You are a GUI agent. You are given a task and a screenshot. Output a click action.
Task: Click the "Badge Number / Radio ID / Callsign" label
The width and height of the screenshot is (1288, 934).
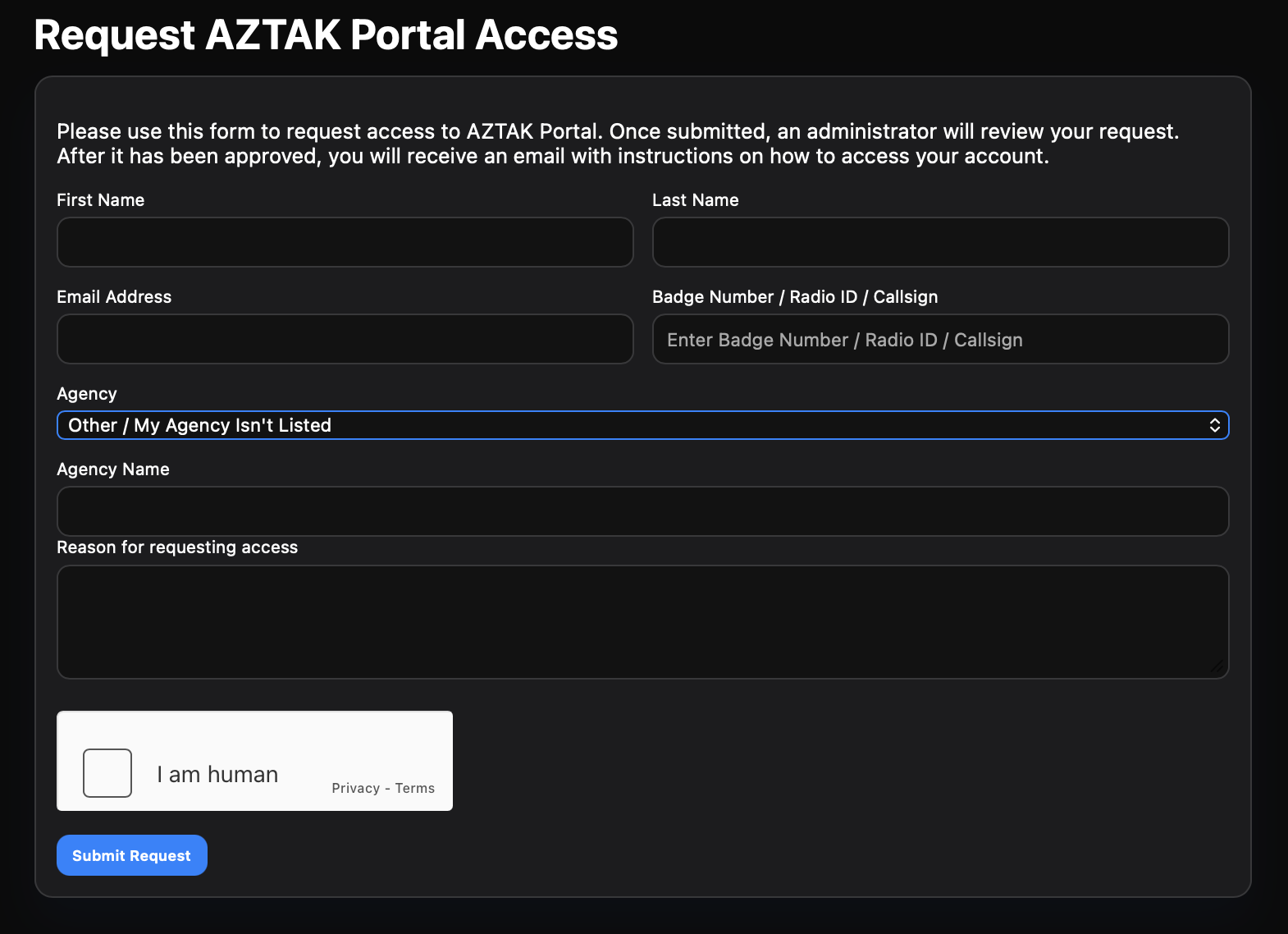click(794, 297)
